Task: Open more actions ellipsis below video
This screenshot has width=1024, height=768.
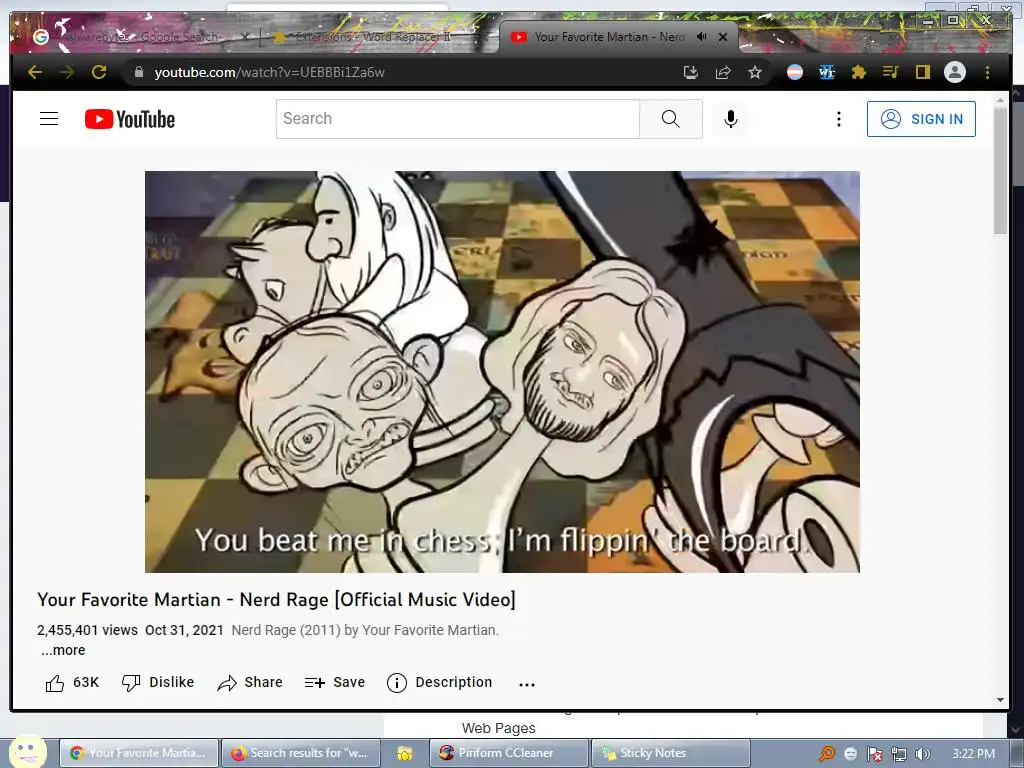Action: click(x=527, y=684)
